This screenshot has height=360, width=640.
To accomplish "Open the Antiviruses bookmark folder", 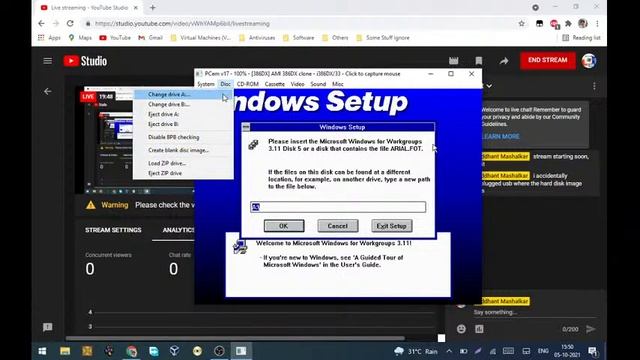I will [x=257, y=38].
